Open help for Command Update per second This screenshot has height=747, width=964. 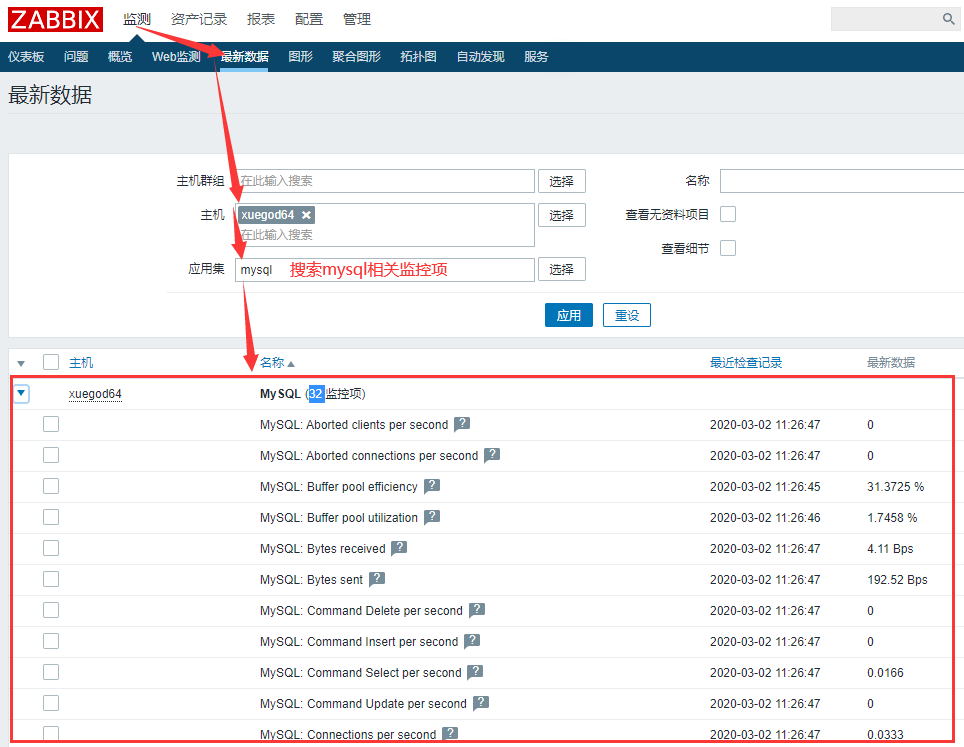pyautogui.click(x=481, y=703)
